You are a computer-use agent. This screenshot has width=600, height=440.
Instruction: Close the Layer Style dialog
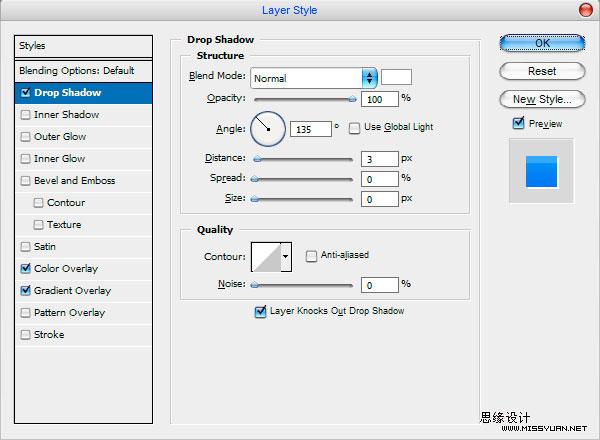[585, 10]
